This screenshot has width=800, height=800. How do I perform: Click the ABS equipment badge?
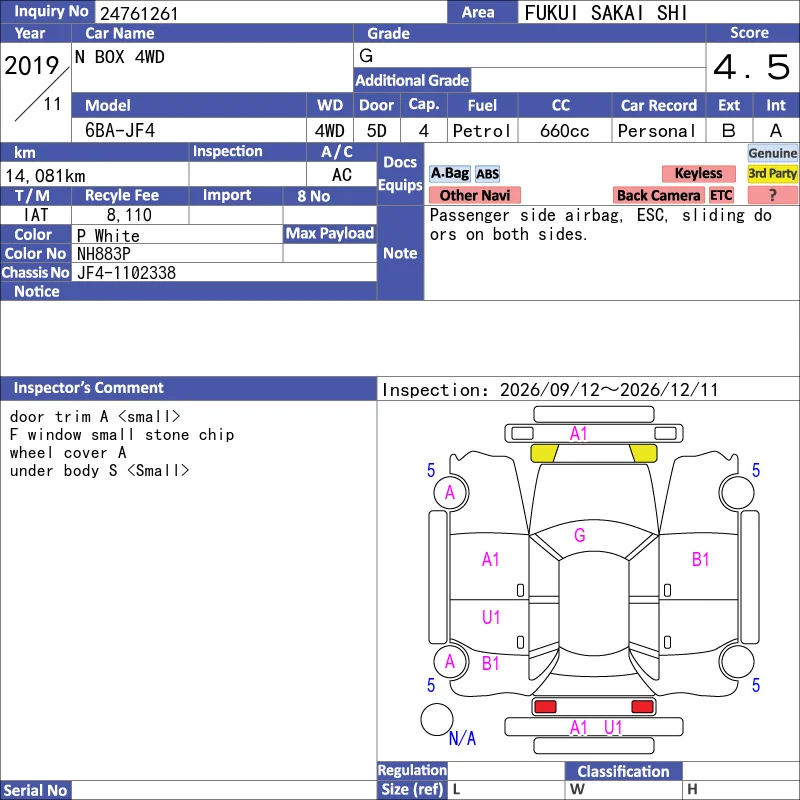point(487,174)
